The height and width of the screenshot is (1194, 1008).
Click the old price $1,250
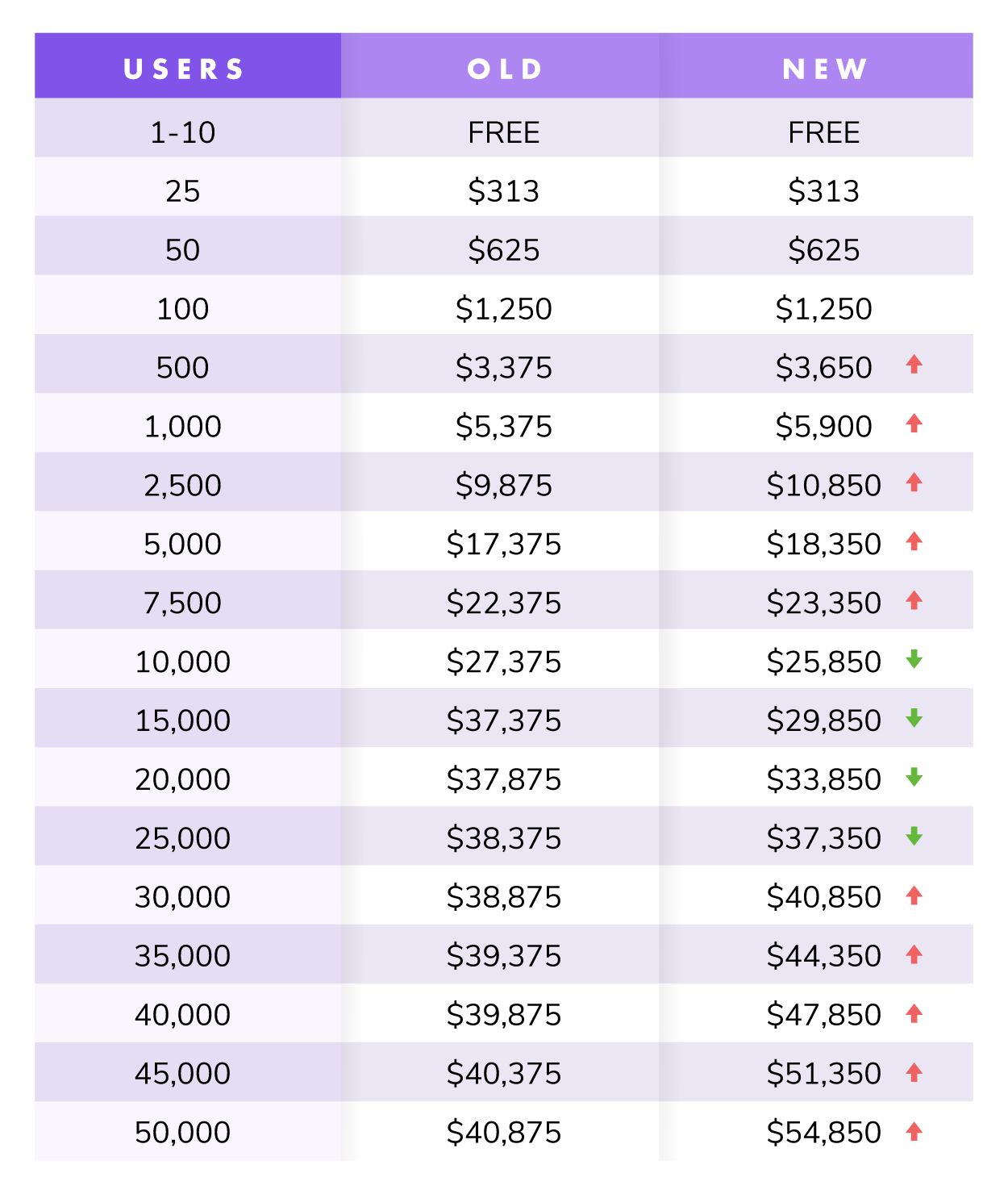click(x=504, y=309)
